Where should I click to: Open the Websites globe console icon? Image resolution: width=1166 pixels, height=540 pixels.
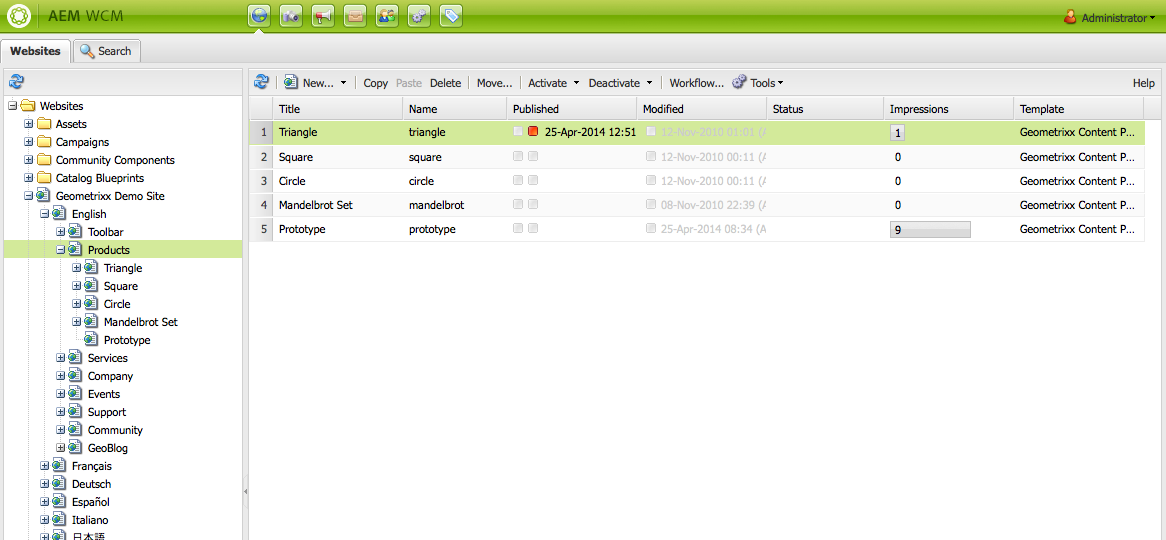[x=259, y=16]
